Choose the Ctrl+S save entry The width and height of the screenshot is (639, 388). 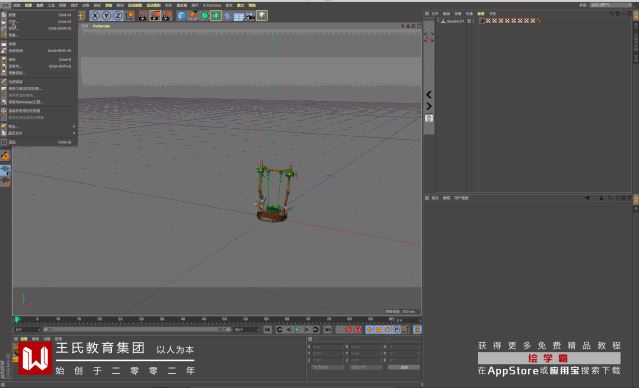39,59
